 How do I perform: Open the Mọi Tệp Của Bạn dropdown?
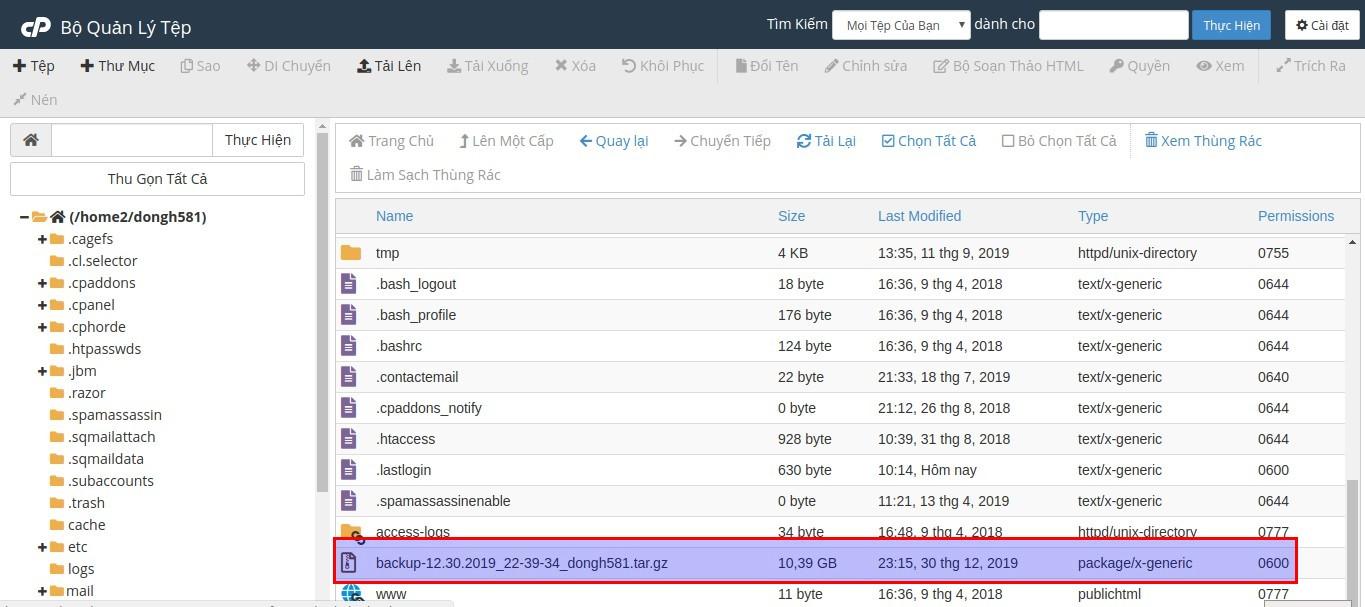pos(901,25)
